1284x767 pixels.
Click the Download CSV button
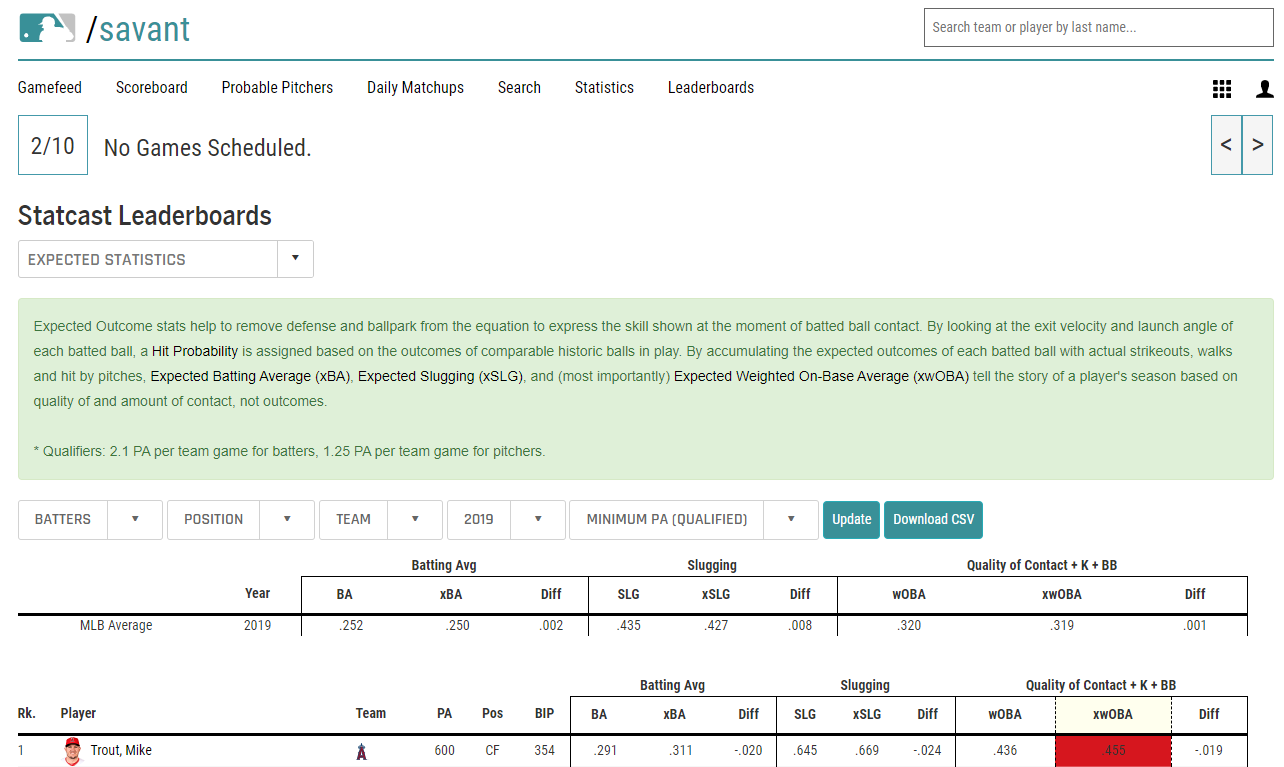click(x=933, y=520)
